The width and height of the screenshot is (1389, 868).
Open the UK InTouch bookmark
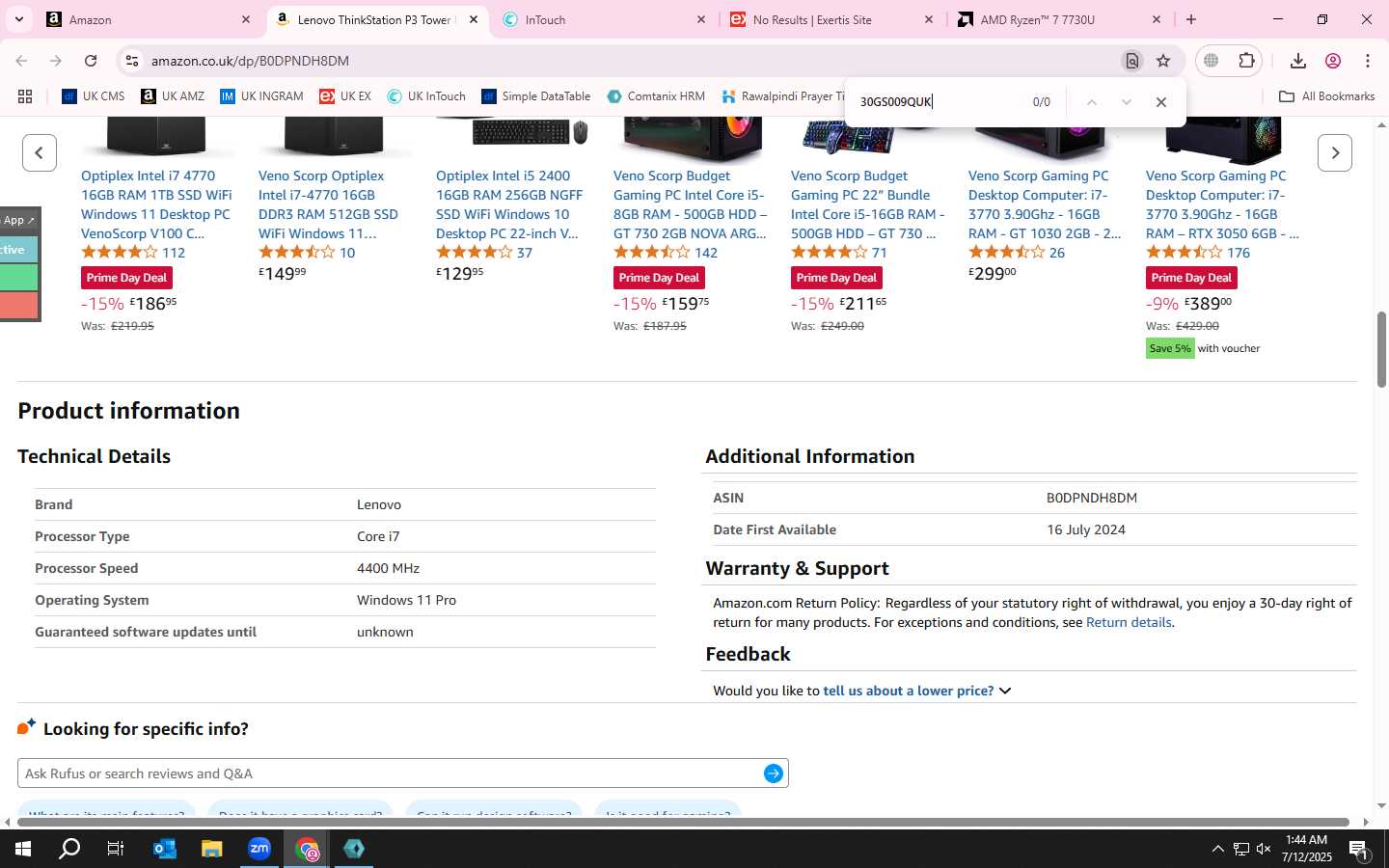point(426,96)
